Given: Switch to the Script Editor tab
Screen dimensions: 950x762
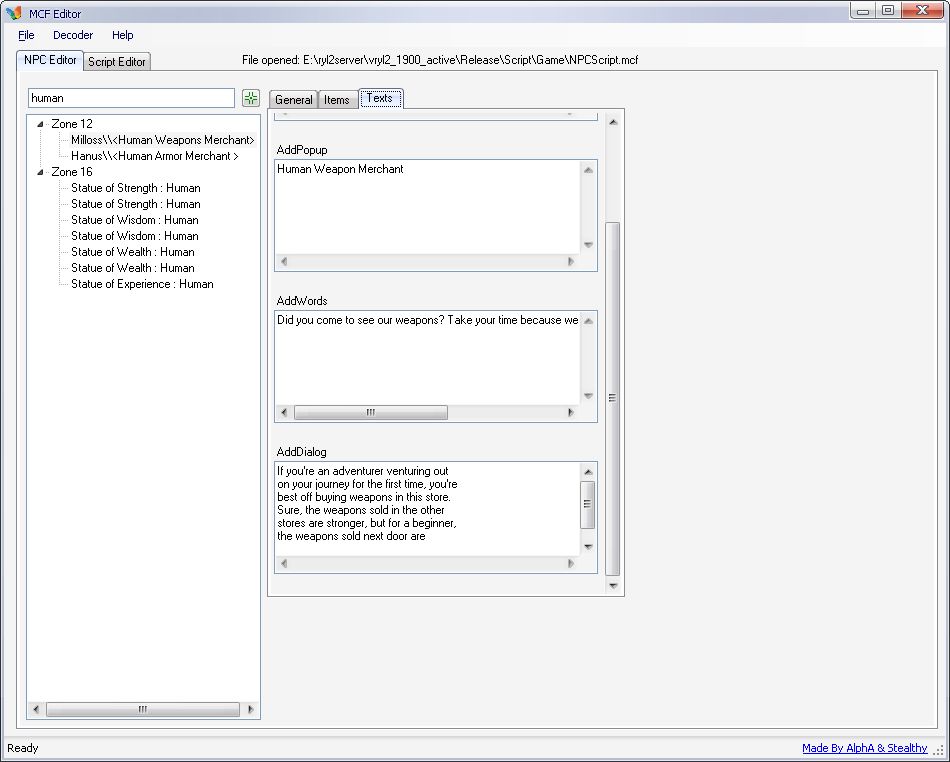Looking at the screenshot, I should click(x=117, y=62).
